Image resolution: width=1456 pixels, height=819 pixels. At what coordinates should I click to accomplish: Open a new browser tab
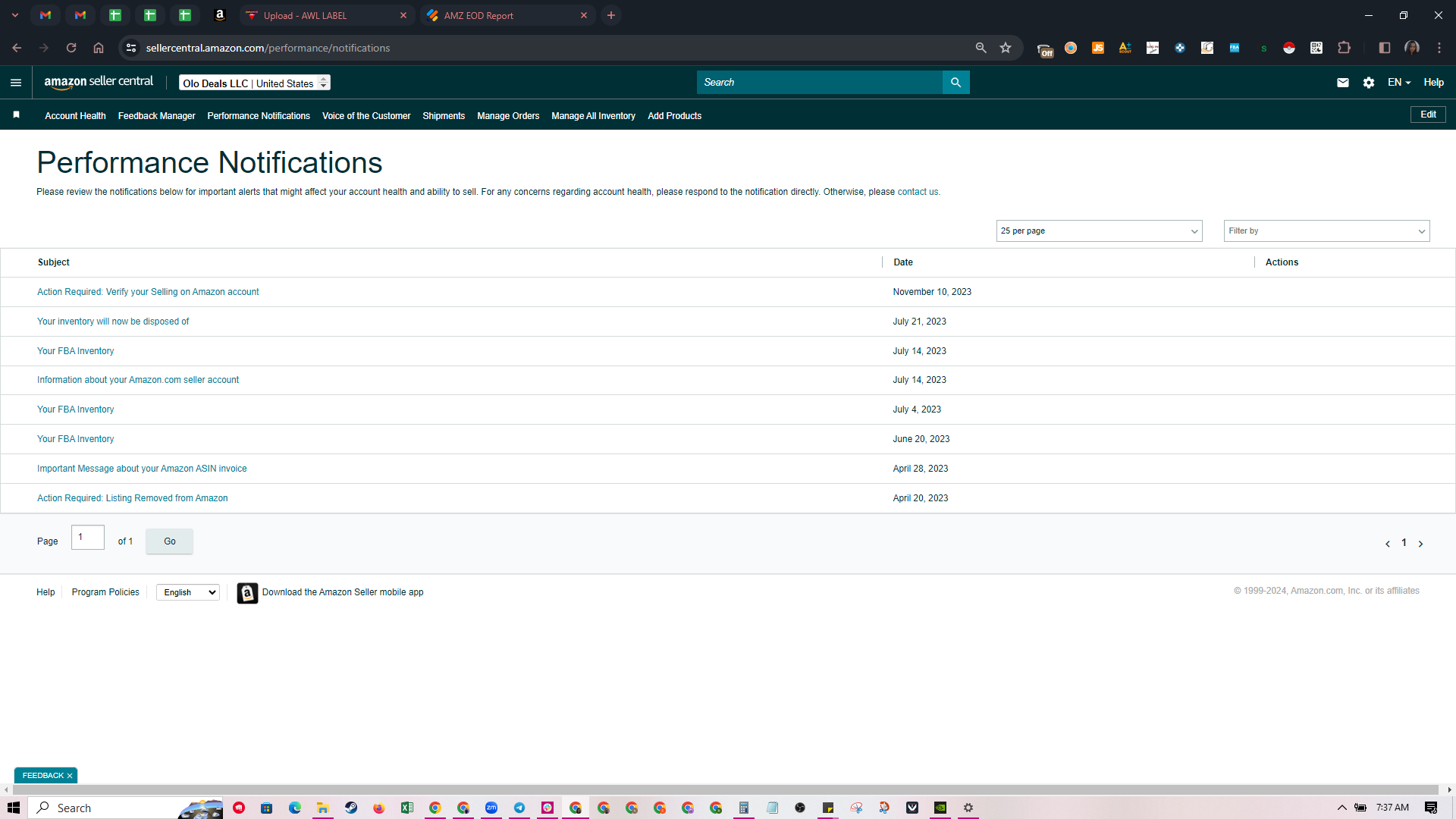(x=611, y=15)
